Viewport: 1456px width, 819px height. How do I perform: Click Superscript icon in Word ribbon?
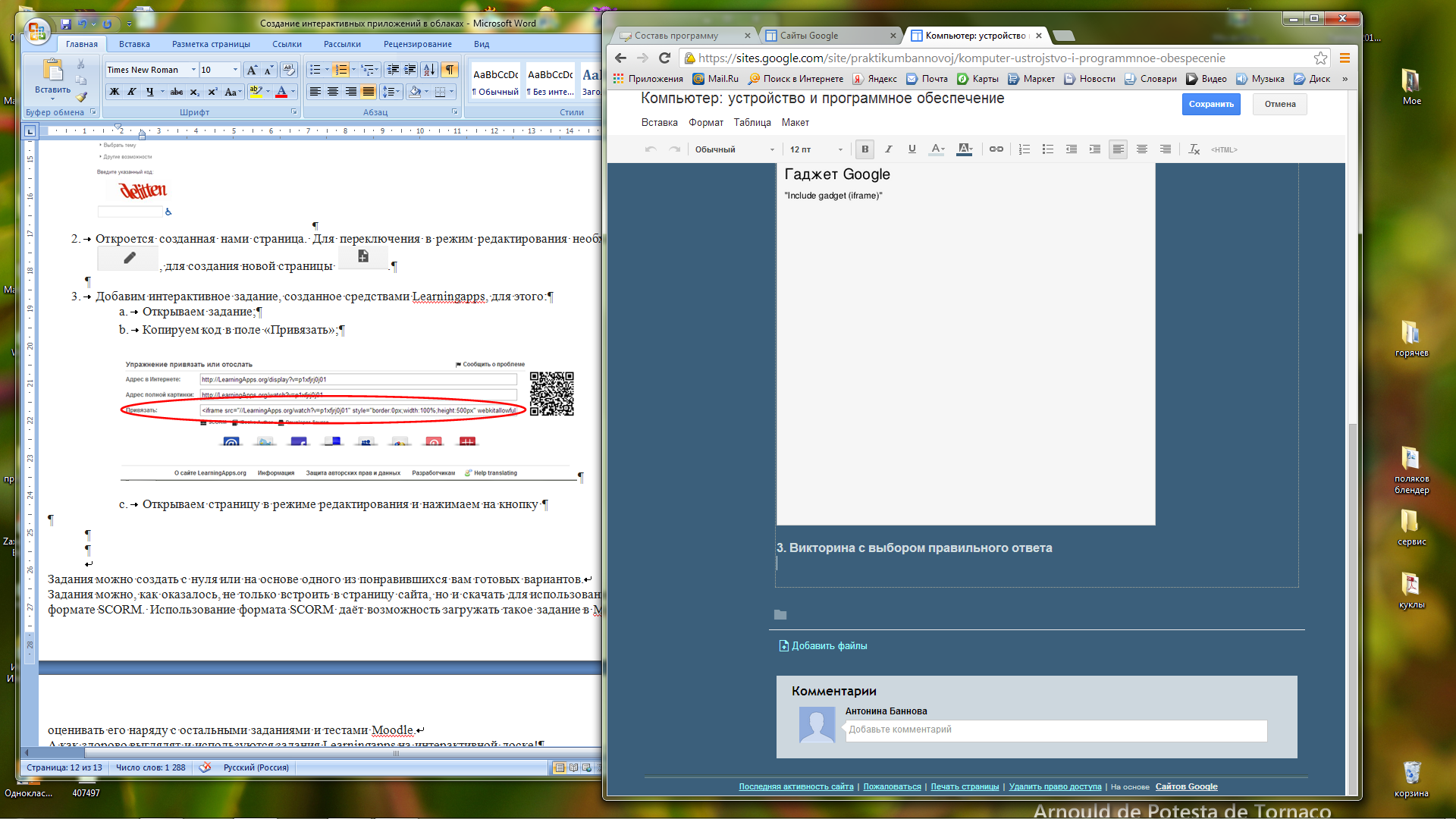[212, 92]
